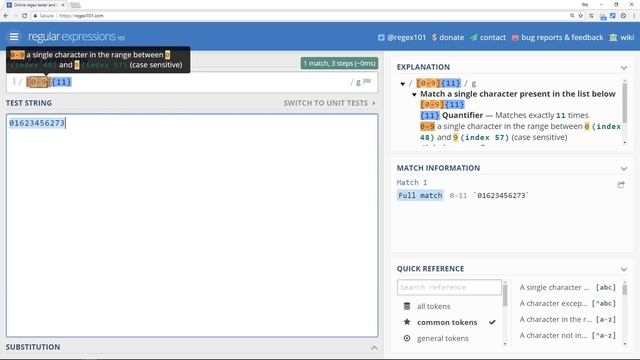Bookmark this page with the star icon
Screen dimensions: 640x360
pyautogui.click(x=581, y=16)
